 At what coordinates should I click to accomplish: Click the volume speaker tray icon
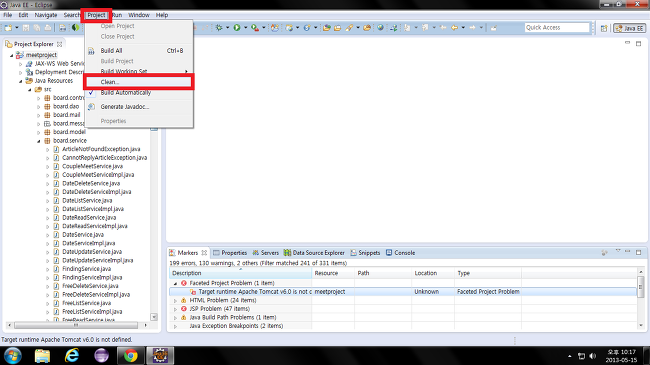tap(593, 356)
